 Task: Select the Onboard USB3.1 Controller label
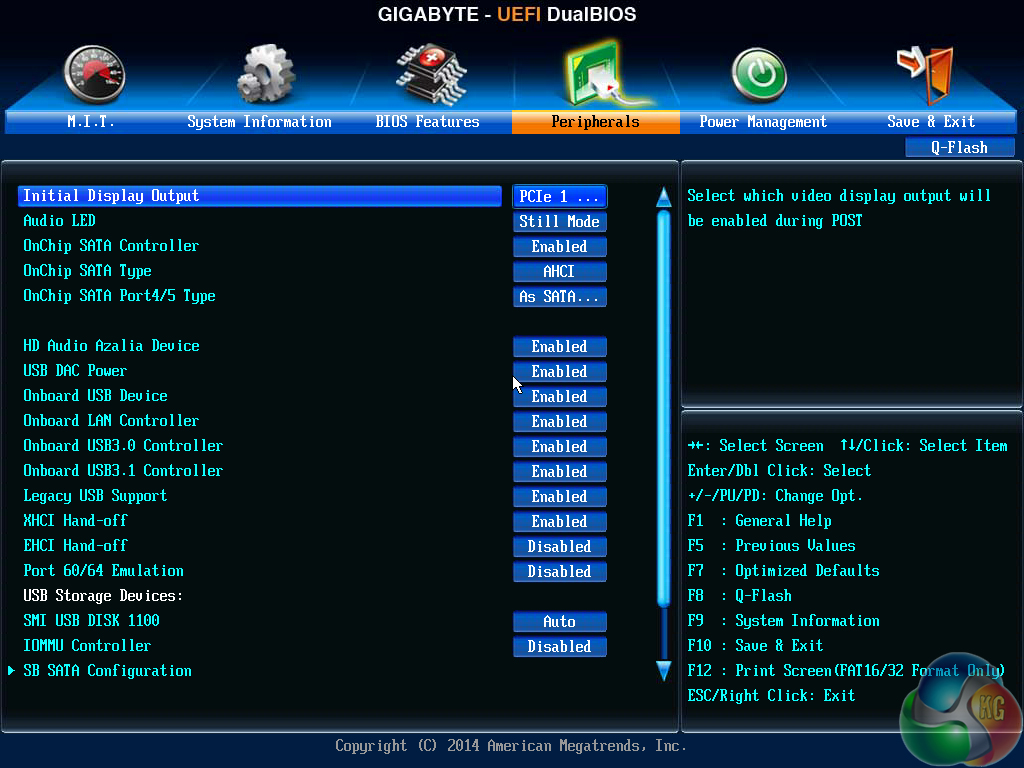point(123,470)
